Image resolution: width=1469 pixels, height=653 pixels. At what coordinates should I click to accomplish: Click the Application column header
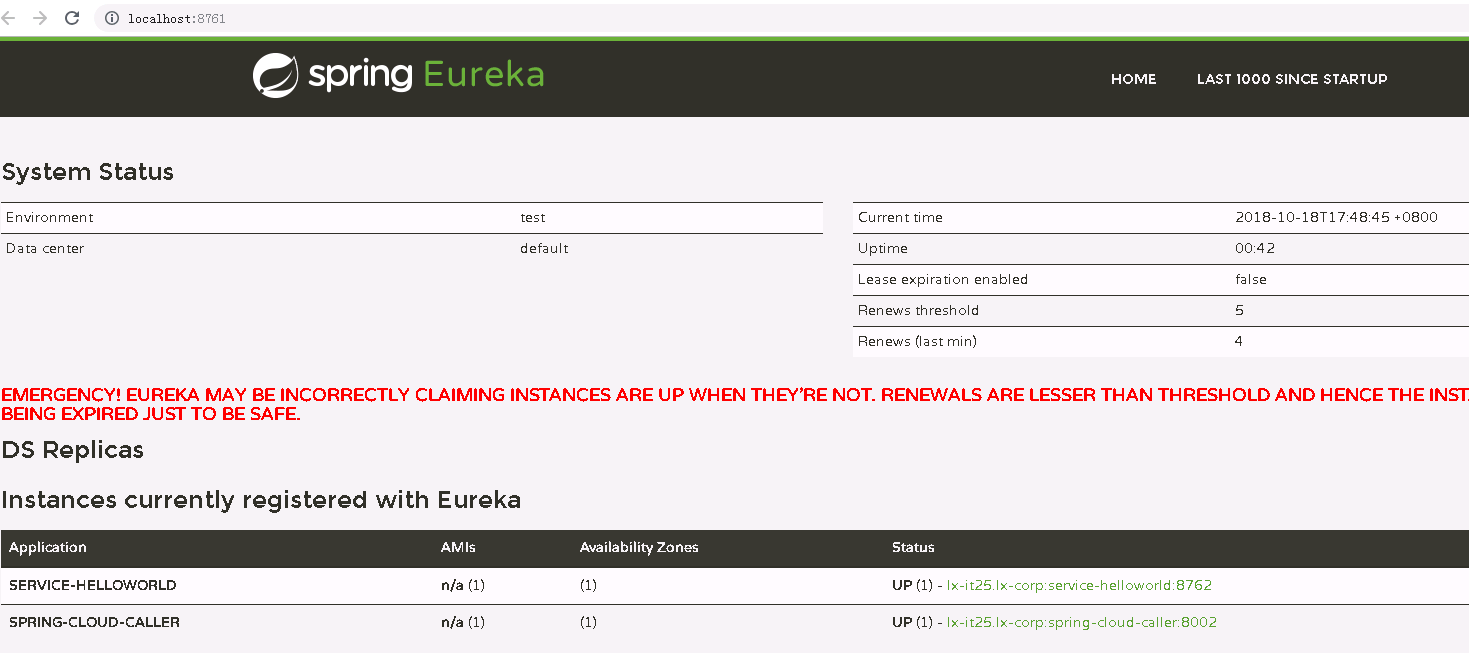48,547
